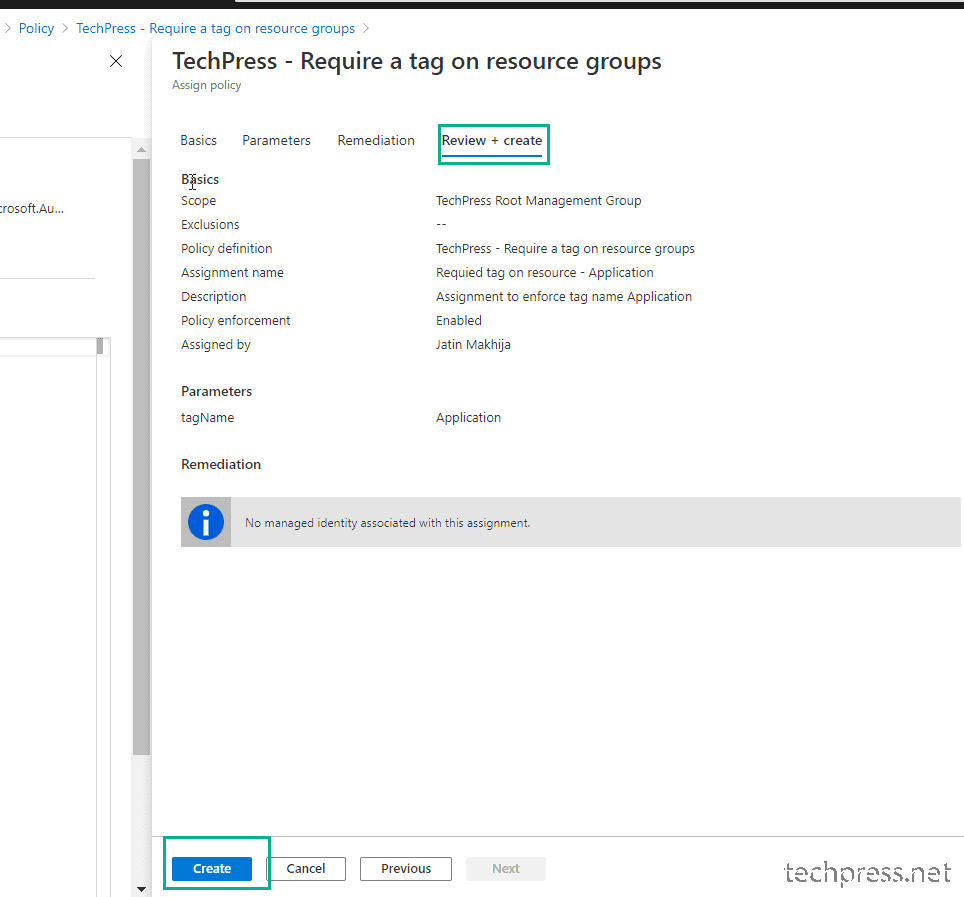
Task: Click the Application parameter value
Action: 468,417
